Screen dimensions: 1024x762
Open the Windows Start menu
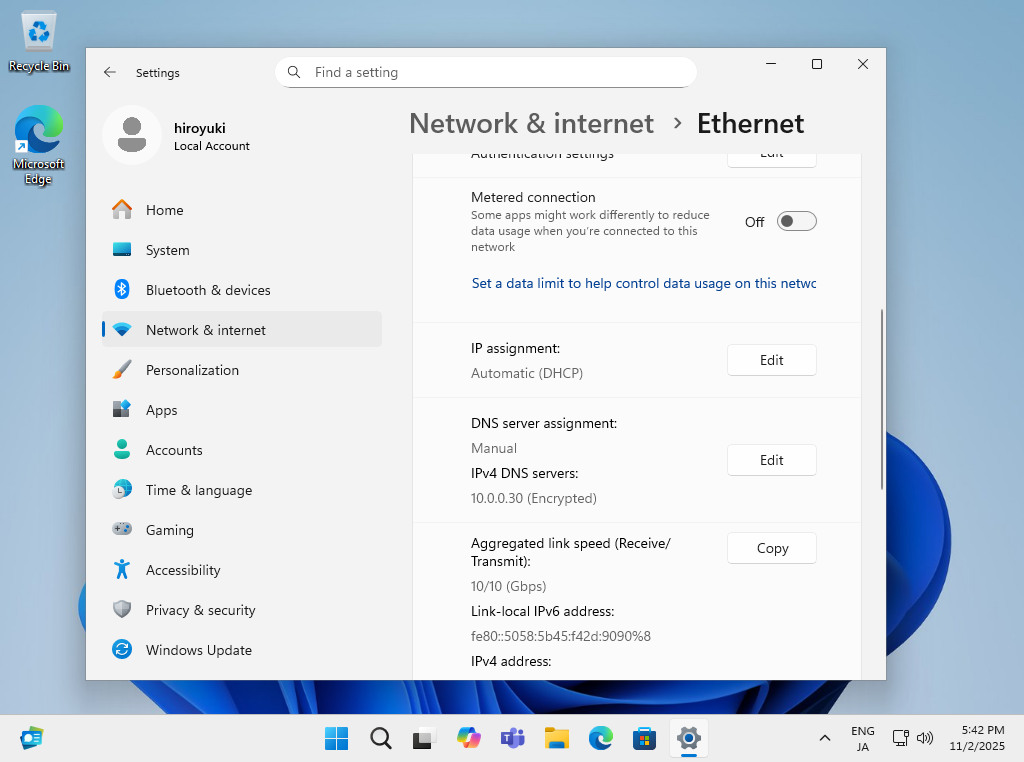click(337, 739)
